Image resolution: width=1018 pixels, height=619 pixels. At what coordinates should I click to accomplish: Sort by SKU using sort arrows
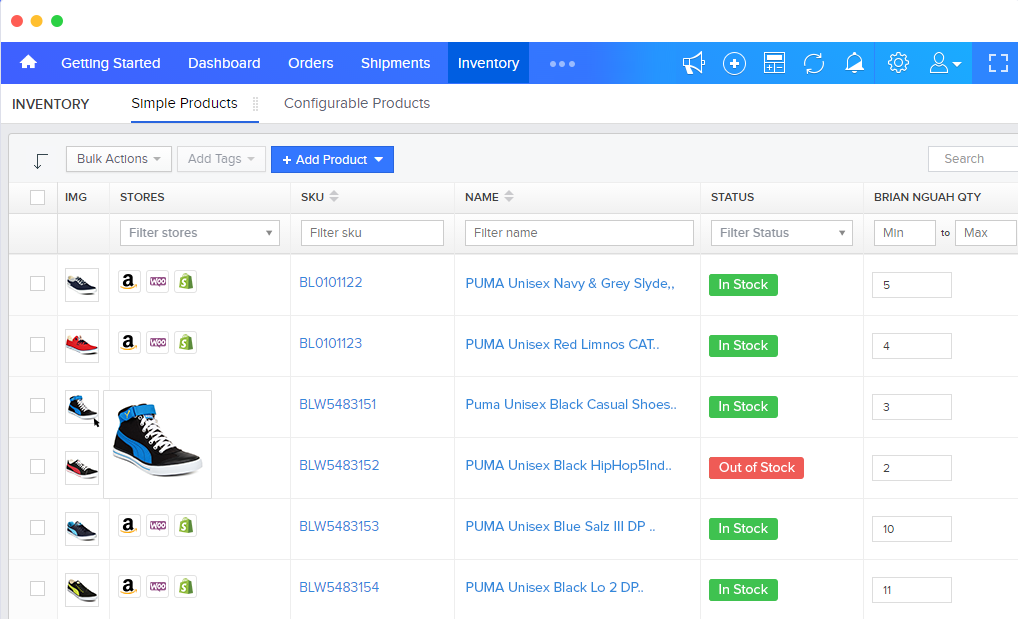334,196
